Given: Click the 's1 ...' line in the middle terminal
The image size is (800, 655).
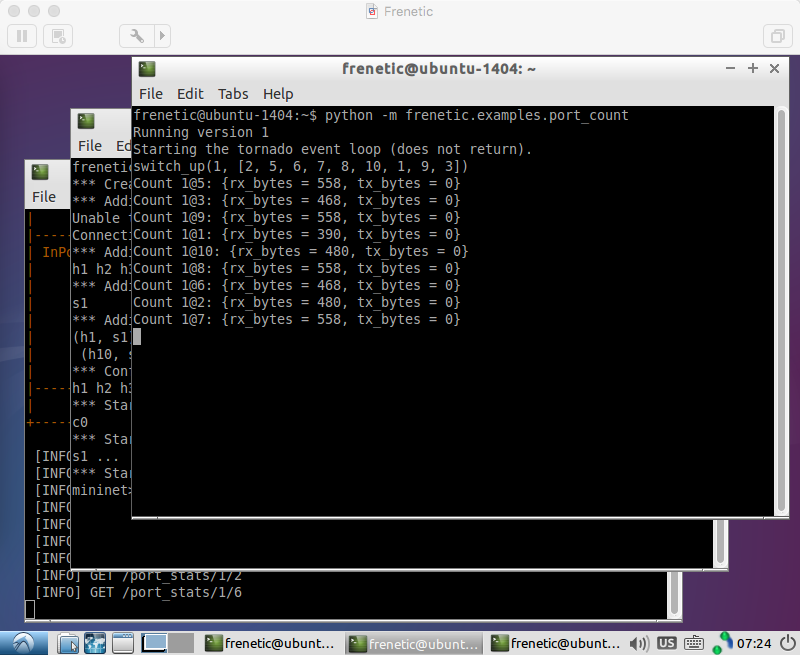Looking at the screenshot, I should [x=95, y=457].
